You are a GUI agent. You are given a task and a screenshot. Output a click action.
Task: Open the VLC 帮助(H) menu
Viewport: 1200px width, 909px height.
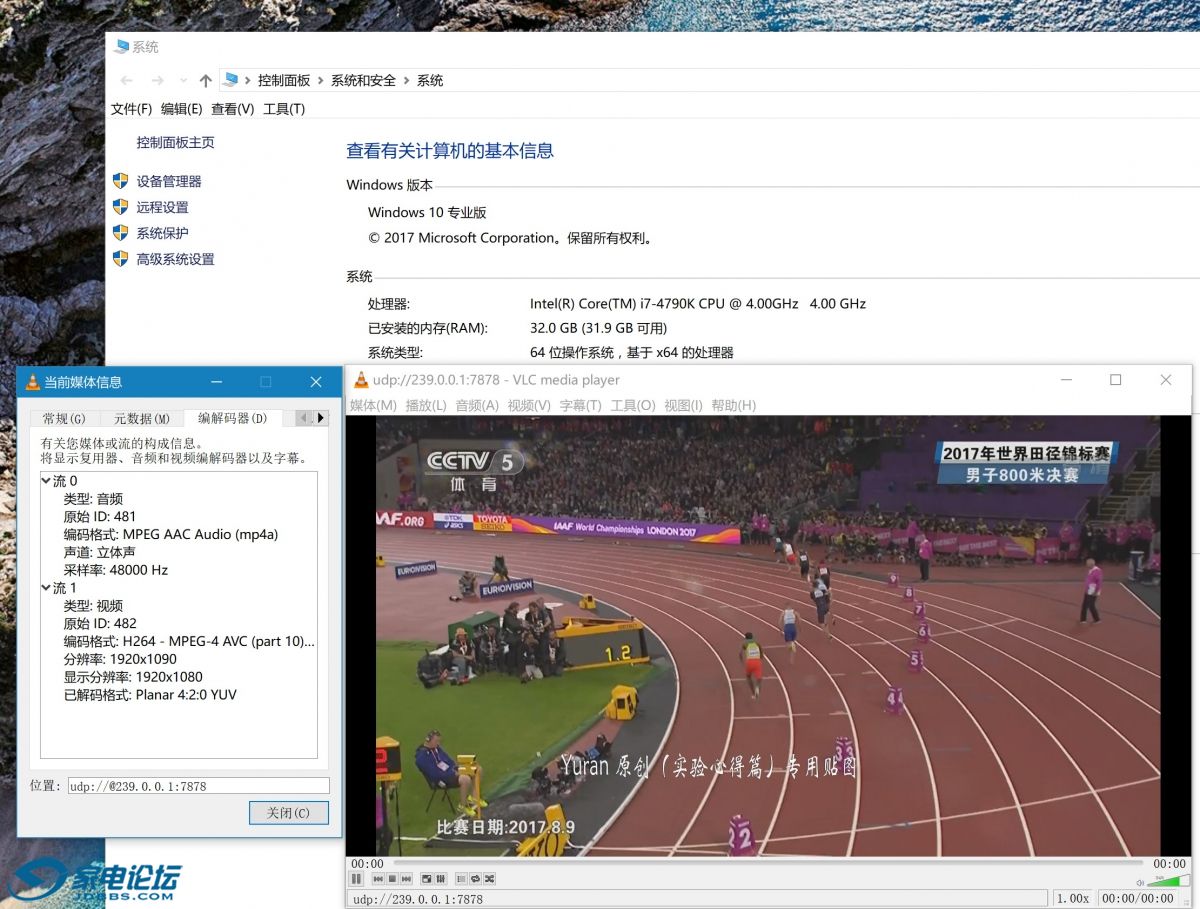[734, 405]
